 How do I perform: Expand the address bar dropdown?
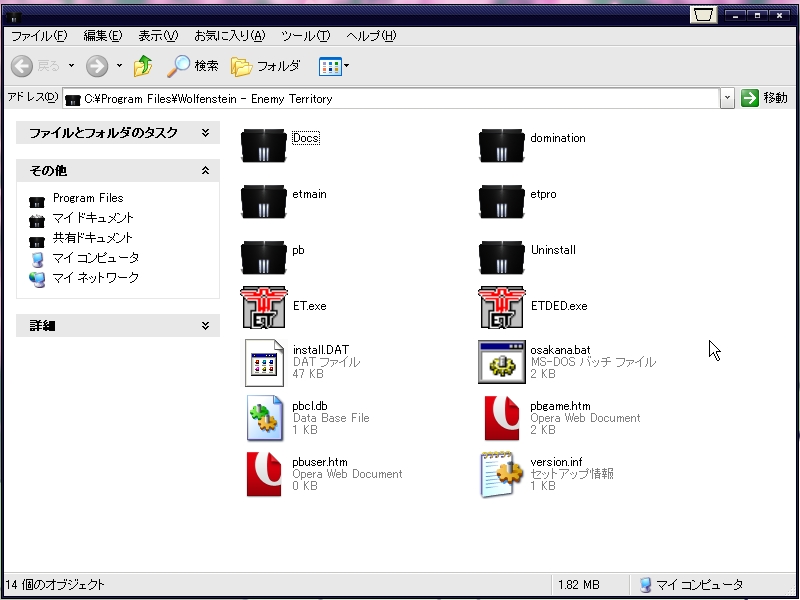pyautogui.click(x=727, y=98)
